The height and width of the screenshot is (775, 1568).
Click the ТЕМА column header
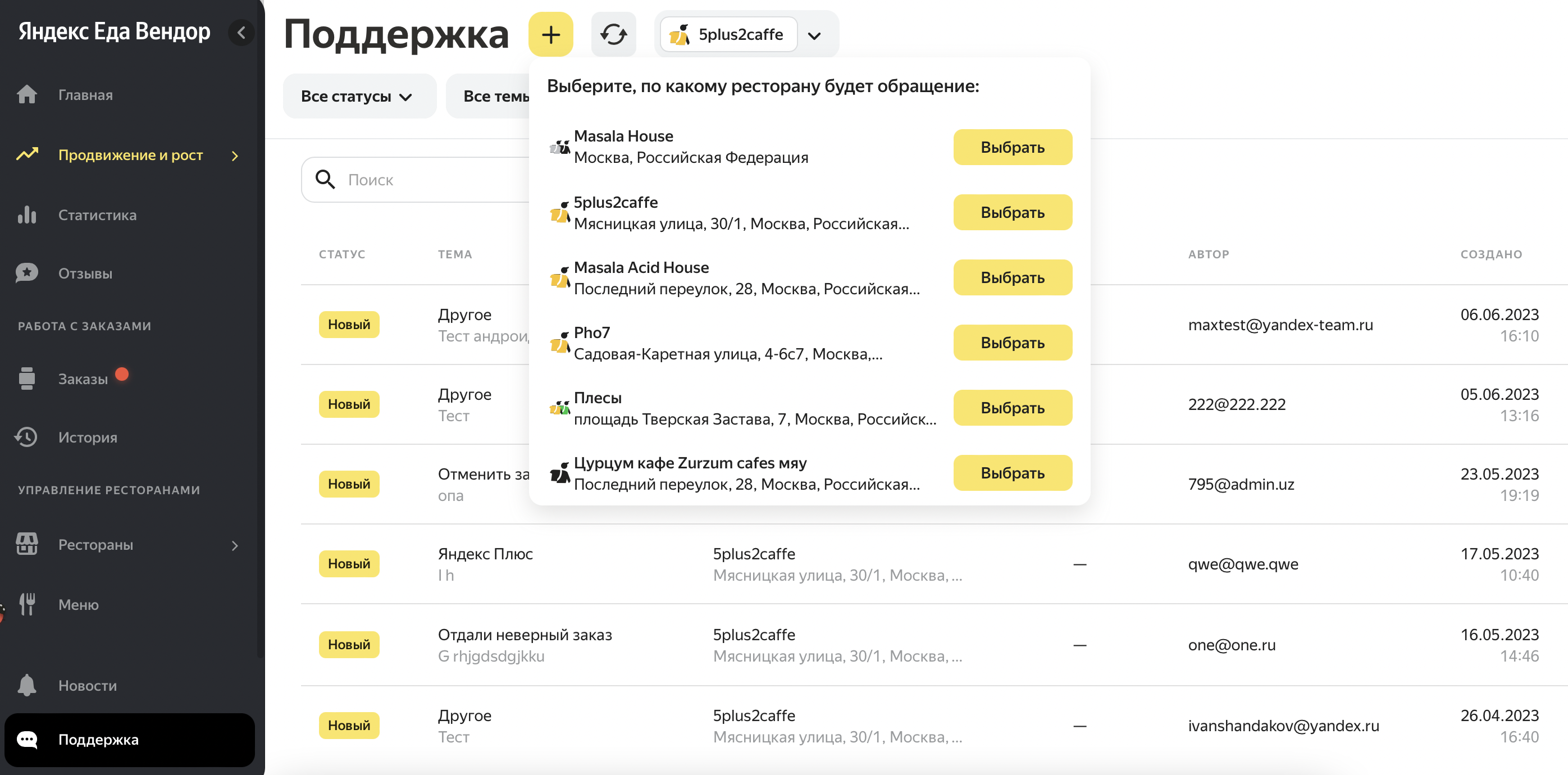[x=455, y=254]
